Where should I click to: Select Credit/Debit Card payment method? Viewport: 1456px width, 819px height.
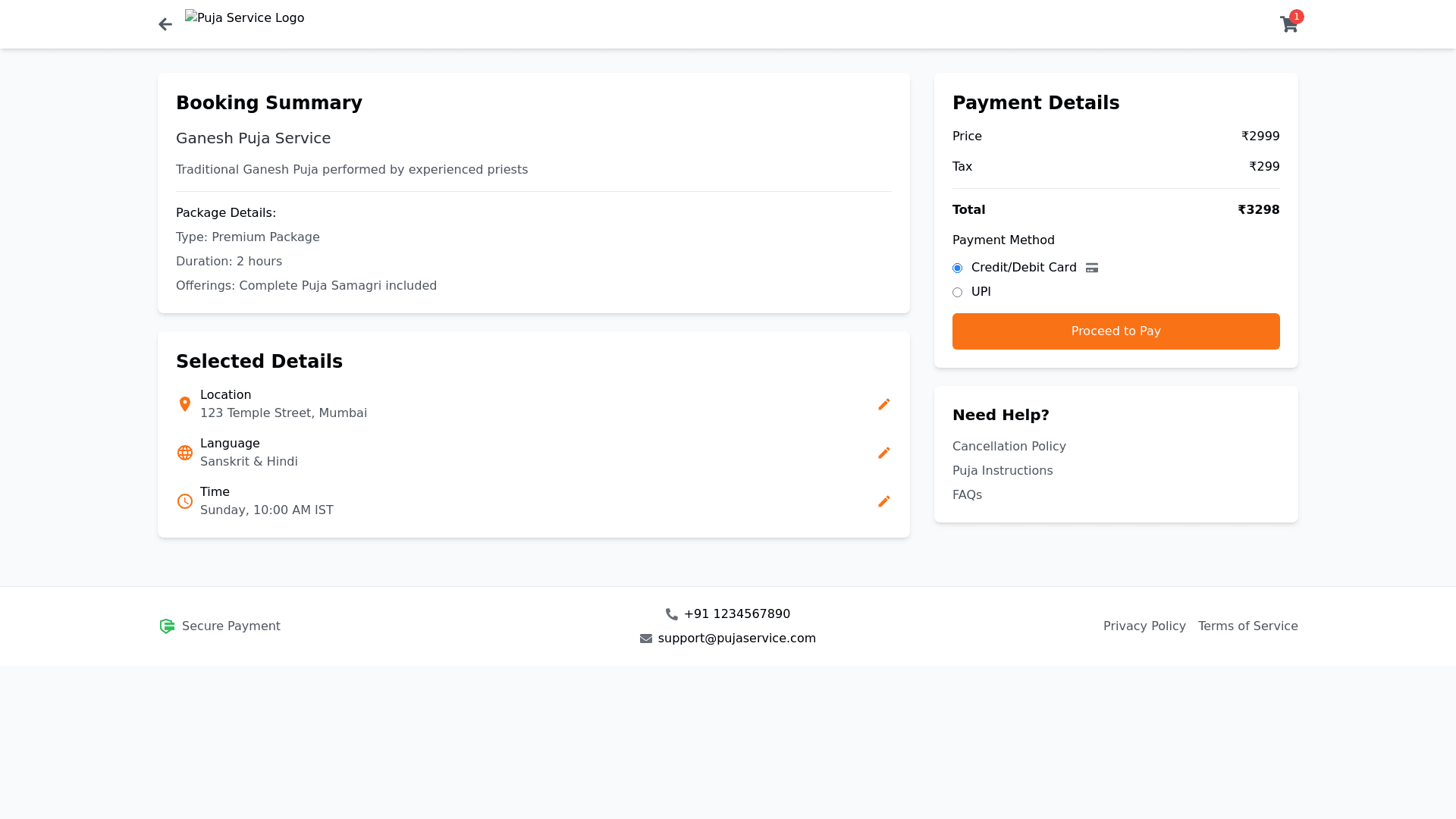point(957,268)
